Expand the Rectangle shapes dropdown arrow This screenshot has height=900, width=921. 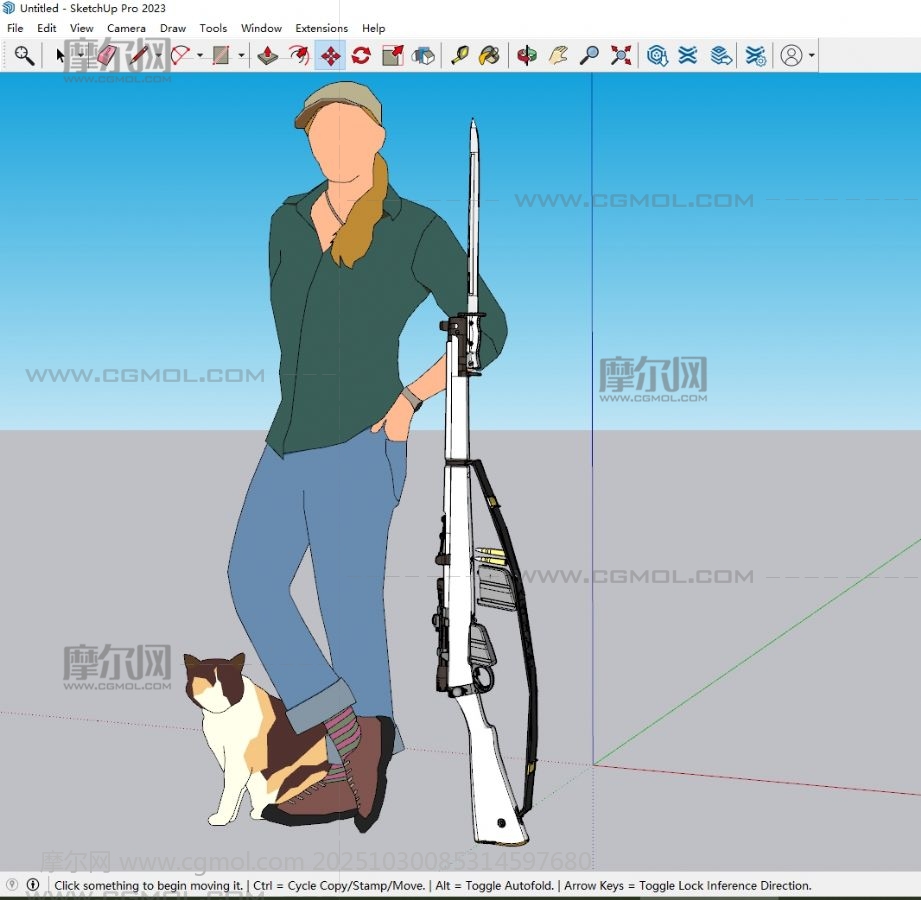241,56
